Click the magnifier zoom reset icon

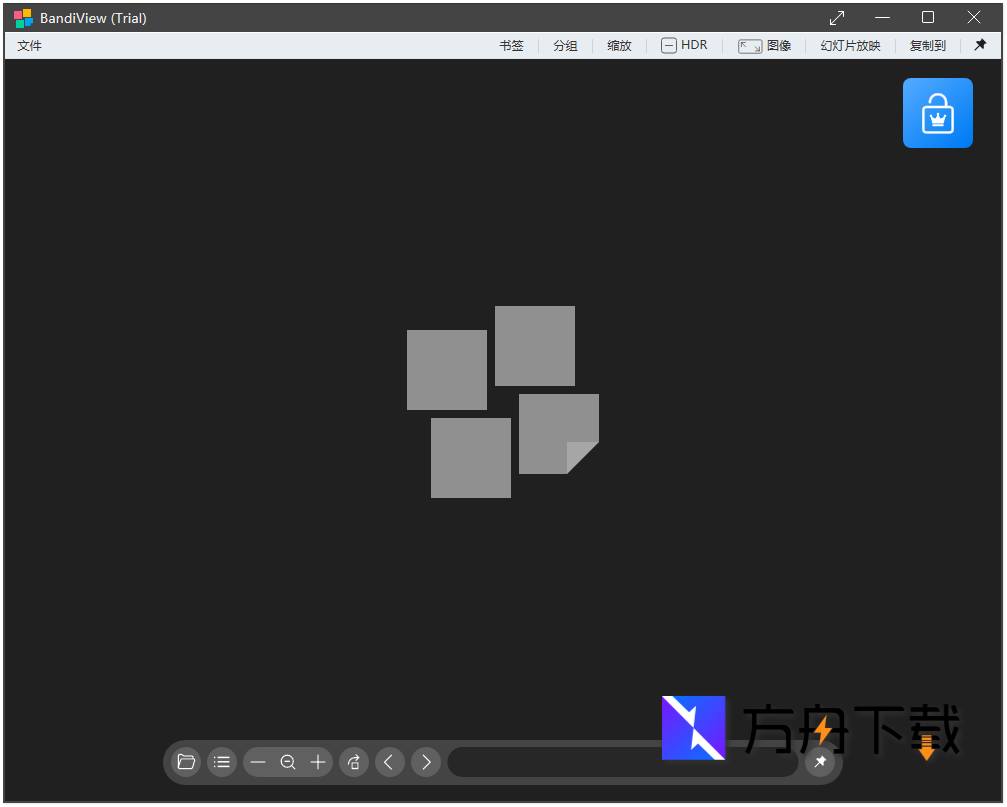[x=288, y=762]
